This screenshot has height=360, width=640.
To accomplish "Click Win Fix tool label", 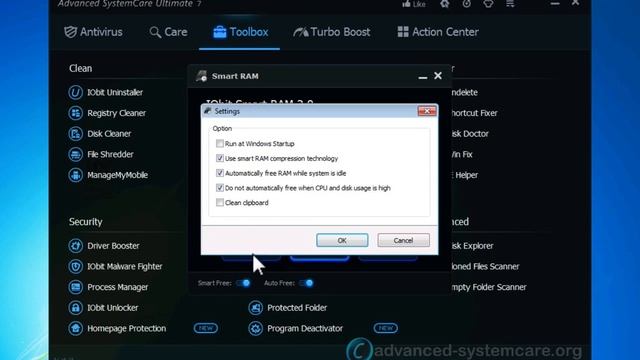I will tap(462, 154).
